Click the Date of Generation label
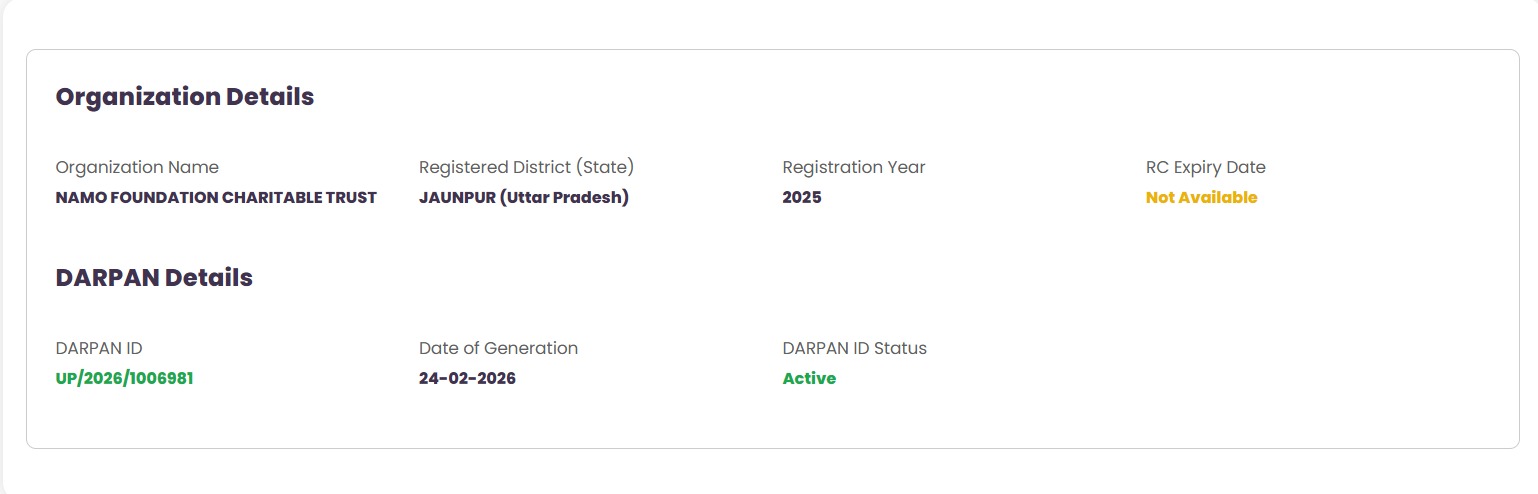1538x494 pixels. [498, 348]
